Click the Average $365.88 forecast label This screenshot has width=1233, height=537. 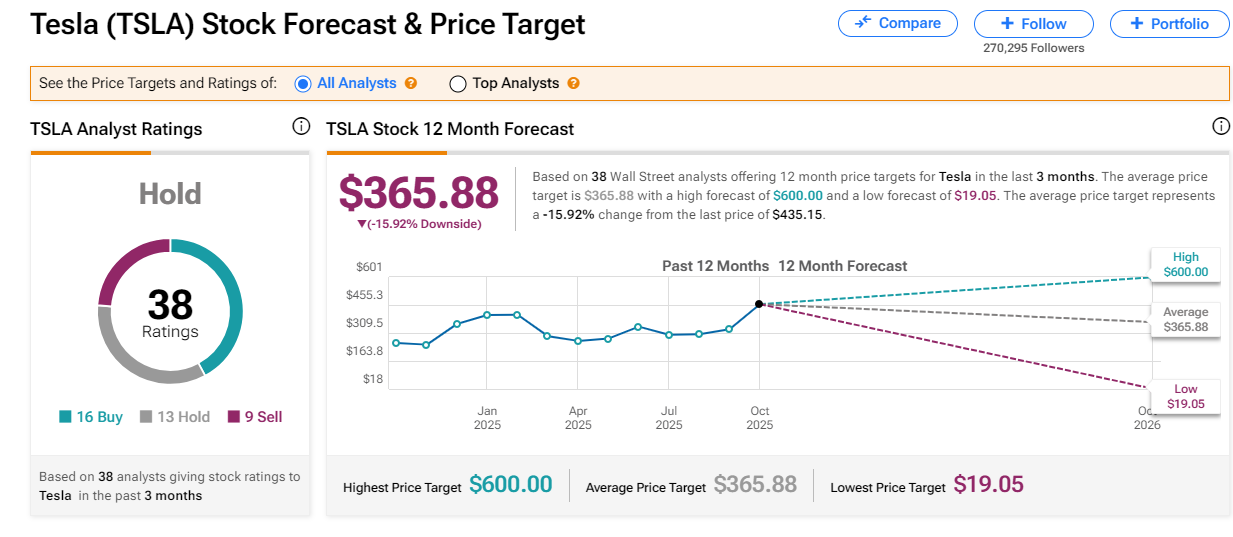click(1185, 320)
